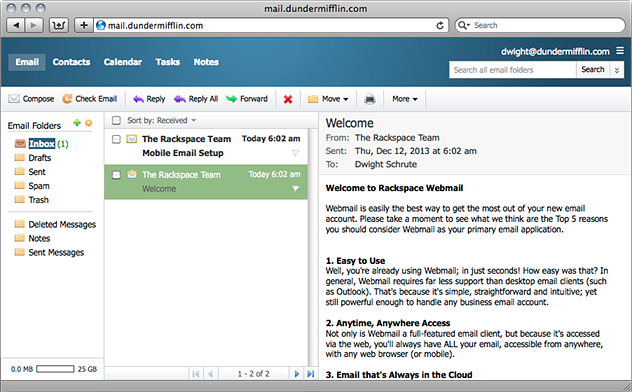
Task: Open the Sent Messages folder
Action: (x=56, y=253)
